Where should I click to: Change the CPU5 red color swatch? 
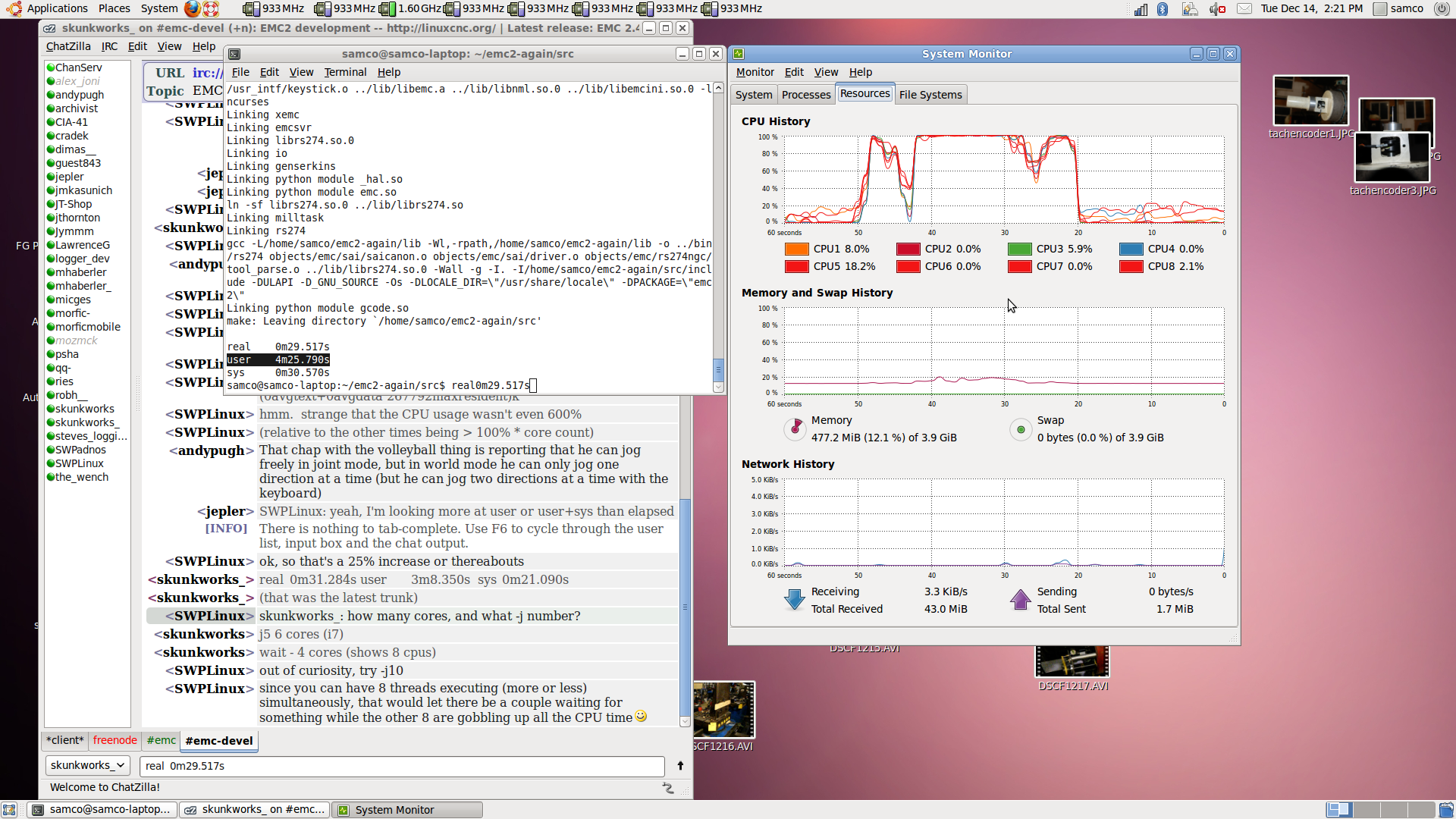[796, 266]
